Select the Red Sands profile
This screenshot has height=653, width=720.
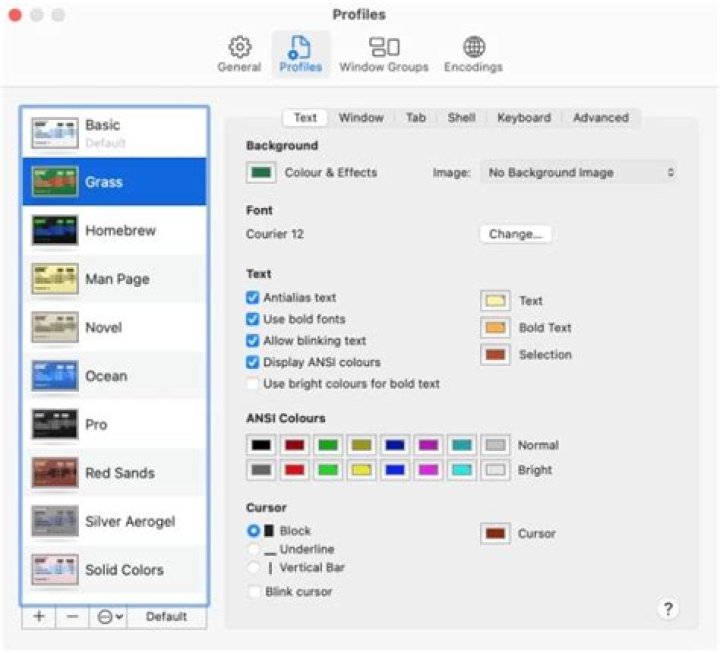[114, 473]
